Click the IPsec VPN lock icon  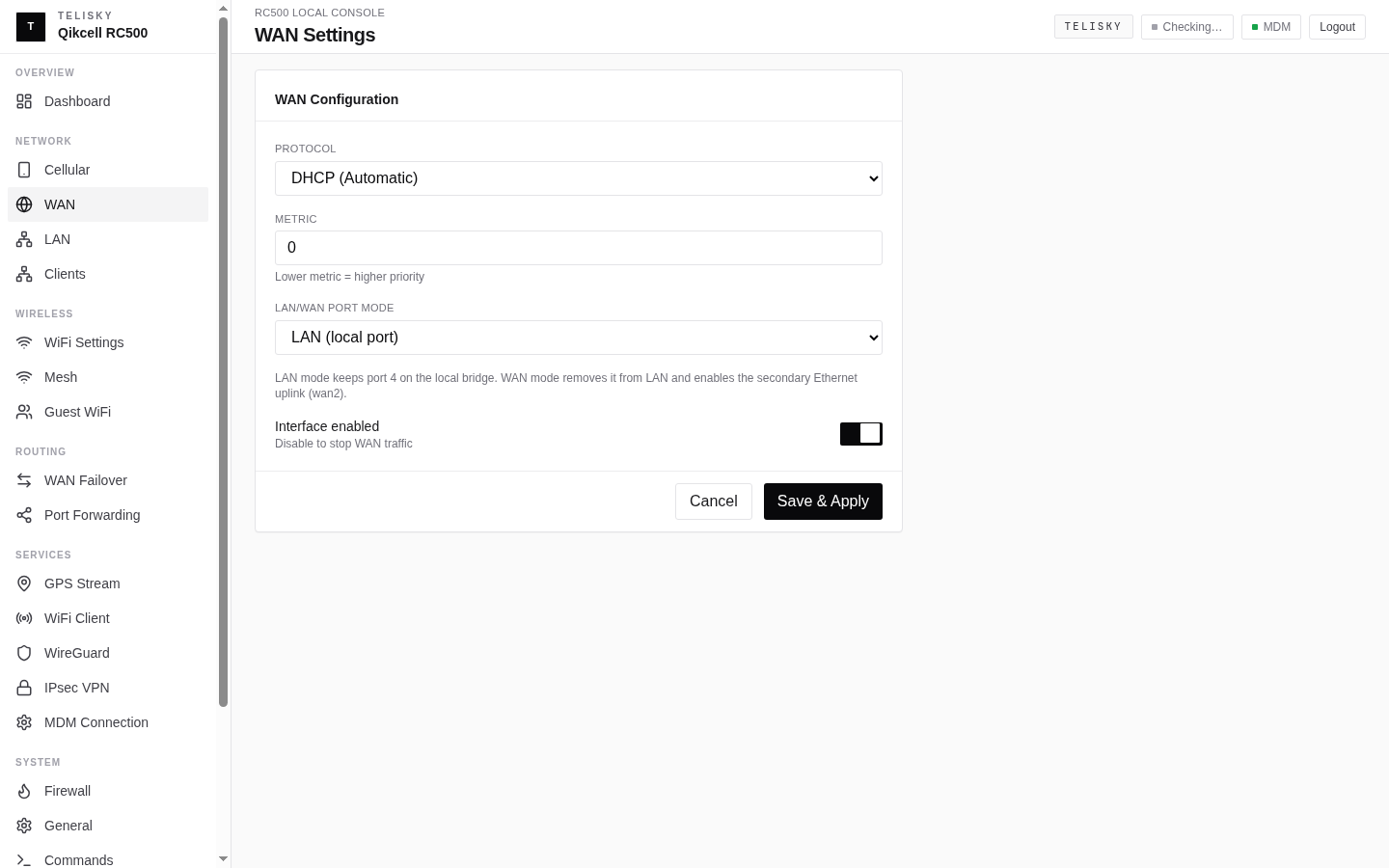click(x=24, y=688)
